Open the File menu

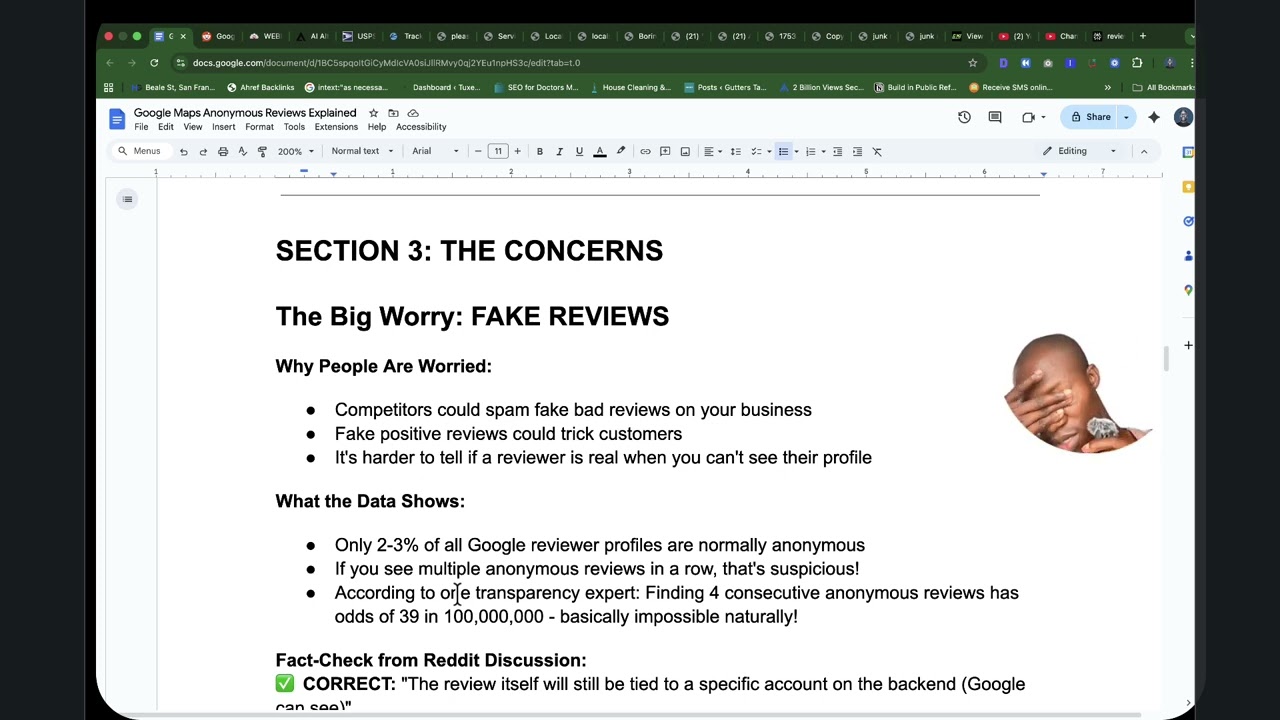tap(141, 127)
